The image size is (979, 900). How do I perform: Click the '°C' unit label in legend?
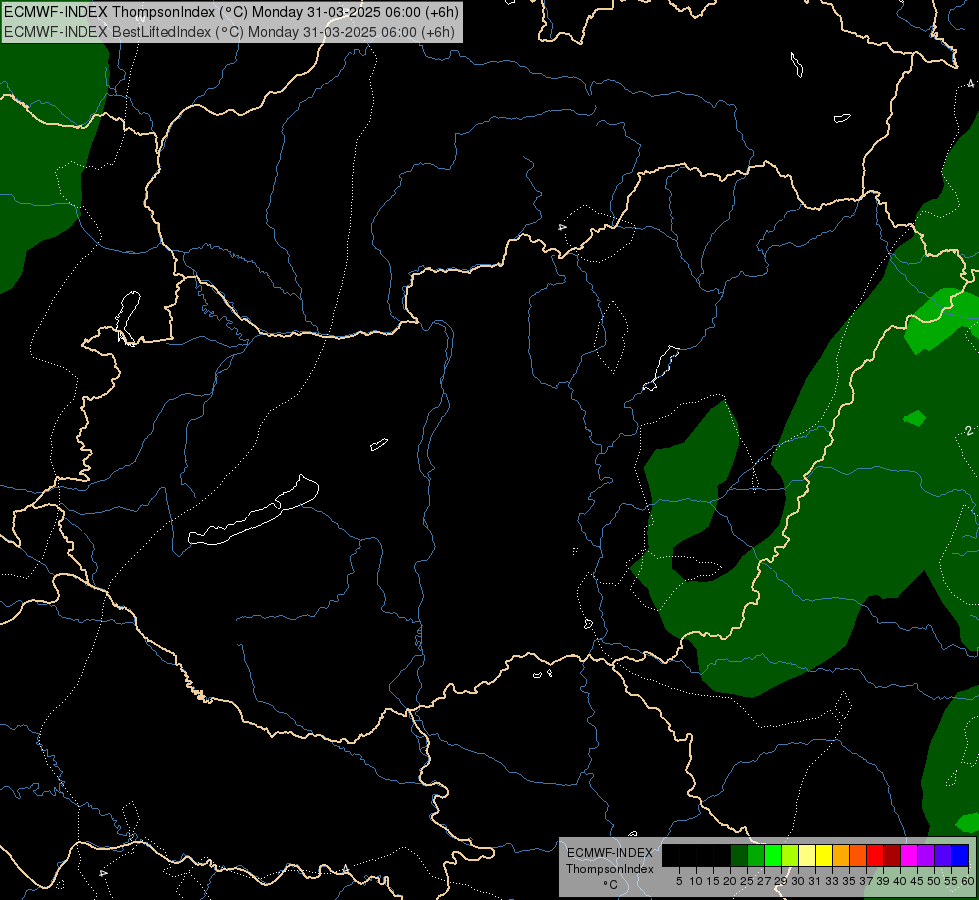tap(610, 884)
